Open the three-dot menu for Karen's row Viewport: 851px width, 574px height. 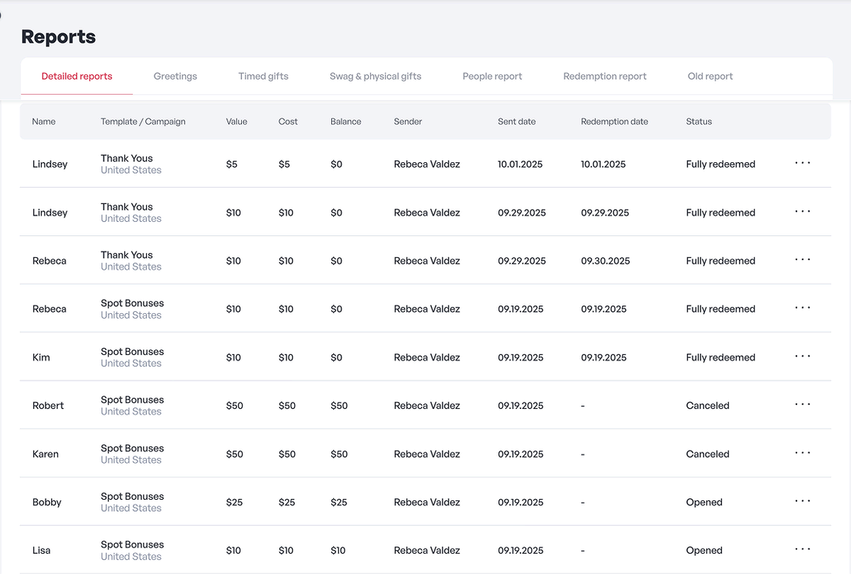(x=802, y=452)
